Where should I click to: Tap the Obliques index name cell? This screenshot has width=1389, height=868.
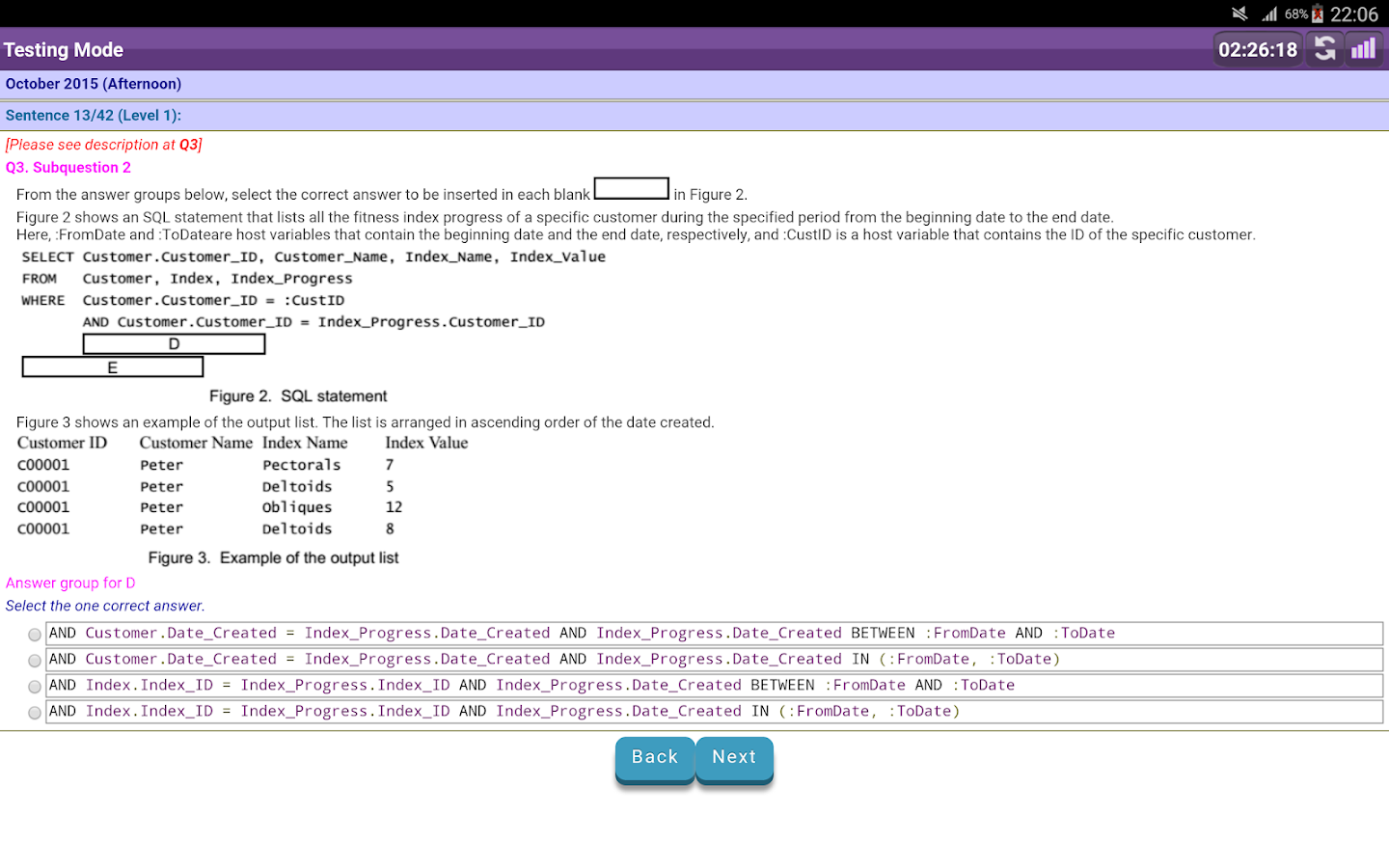[297, 507]
